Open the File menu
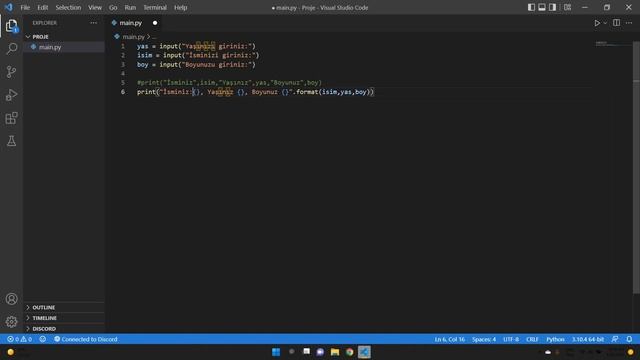 click(x=25, y=7)
